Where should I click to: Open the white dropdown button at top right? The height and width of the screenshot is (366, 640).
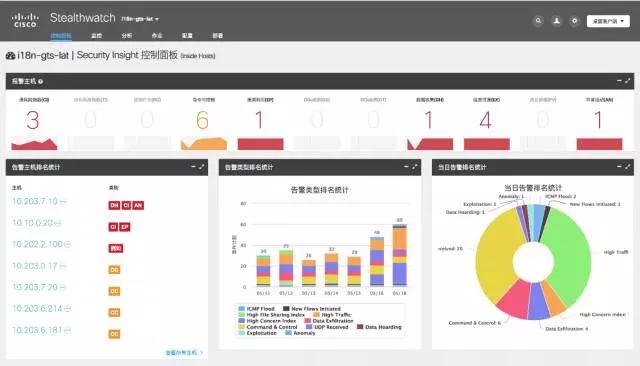click(x=608, y=21)
